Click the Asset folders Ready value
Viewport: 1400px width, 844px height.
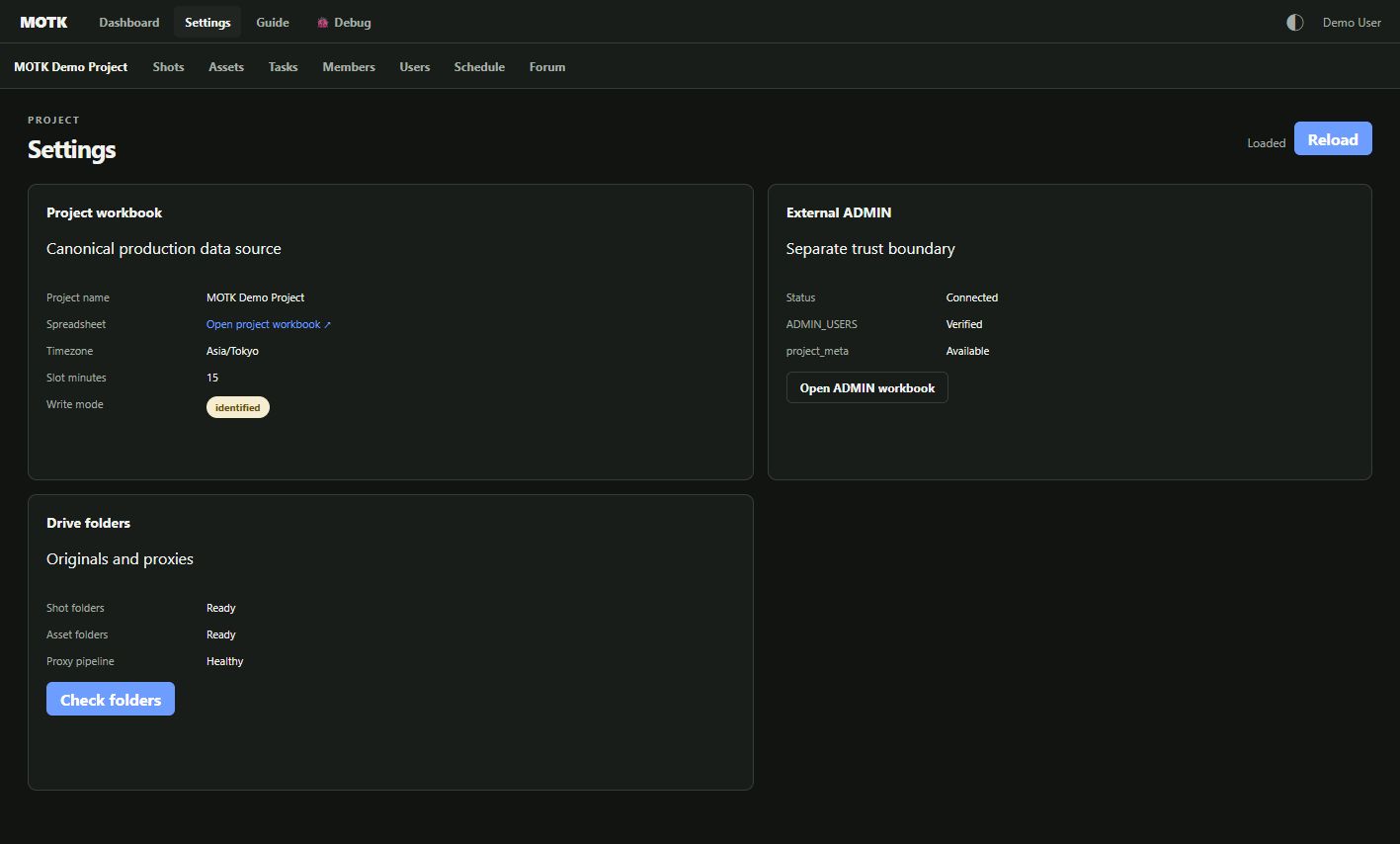[x=221, y=634]
